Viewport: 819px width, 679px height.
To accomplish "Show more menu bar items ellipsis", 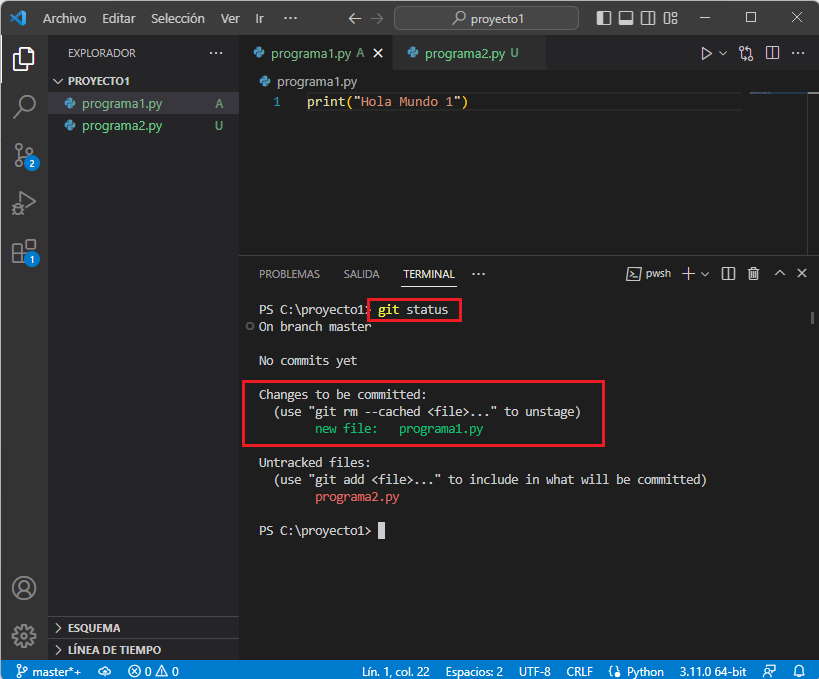I will point(290,19).
